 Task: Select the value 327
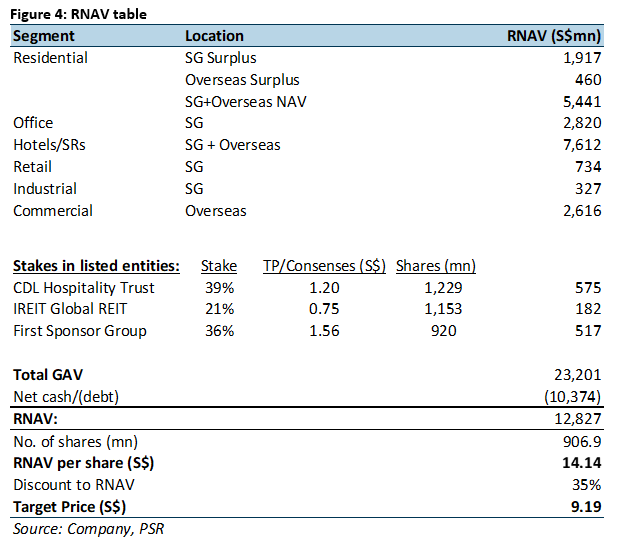pyautogui.click(x=588, y=189)
